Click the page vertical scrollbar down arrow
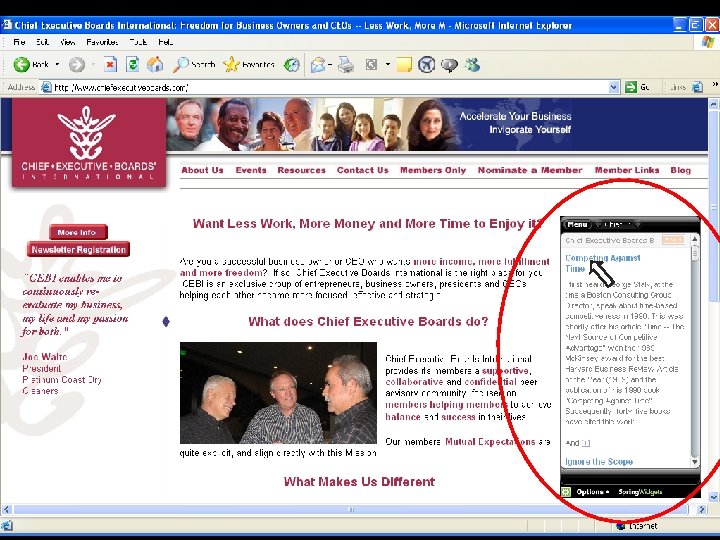Viewport: 720px width, 540px height. point(714,497)
